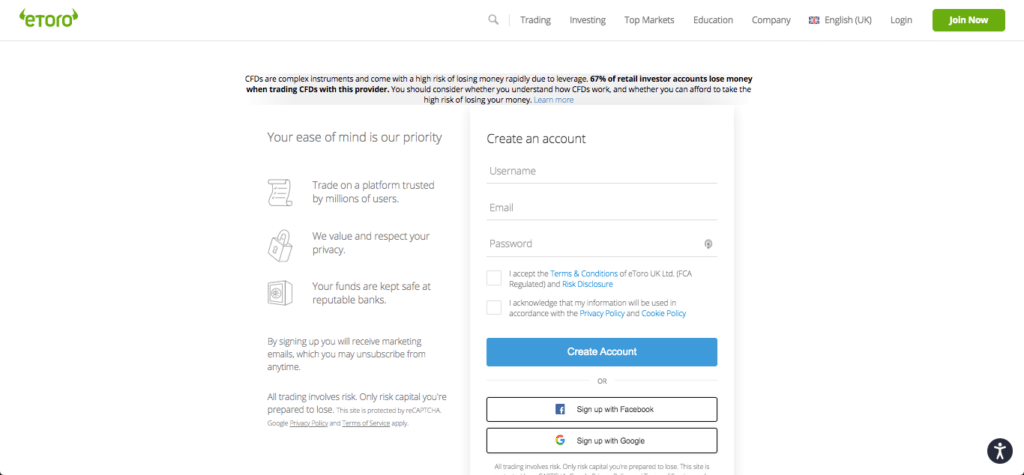The height and width of the screenshot is (475, 1024).
Task: Click the blue Create Account button
Action: click(x=601, y=352)
